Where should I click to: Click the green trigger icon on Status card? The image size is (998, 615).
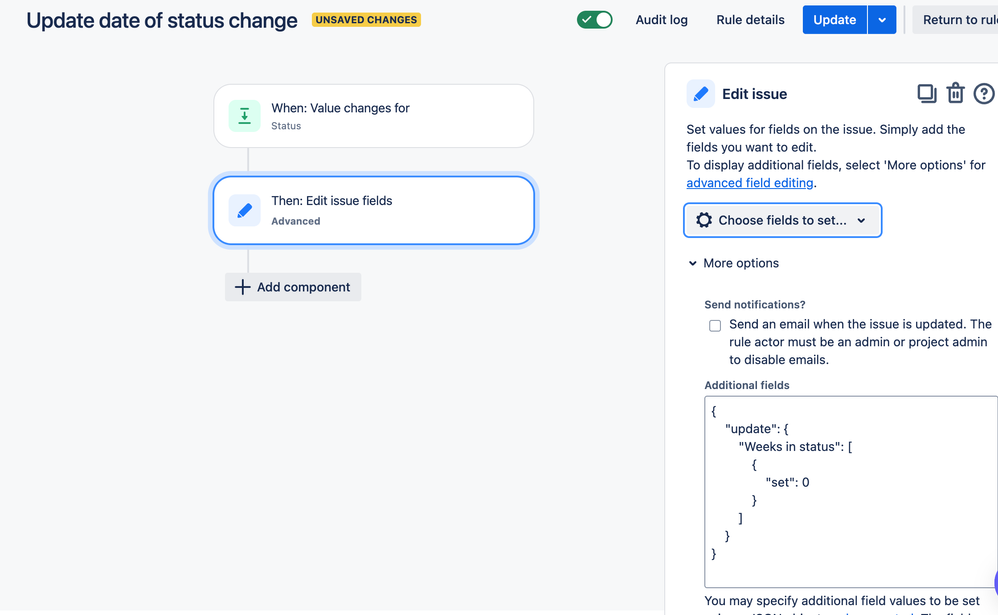pos(244,116)
